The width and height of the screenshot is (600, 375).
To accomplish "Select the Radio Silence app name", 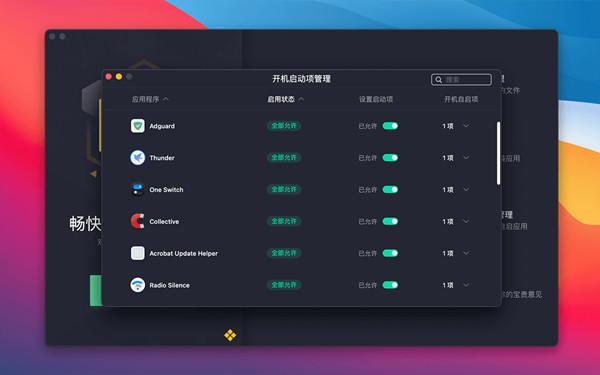I will 170,285.
